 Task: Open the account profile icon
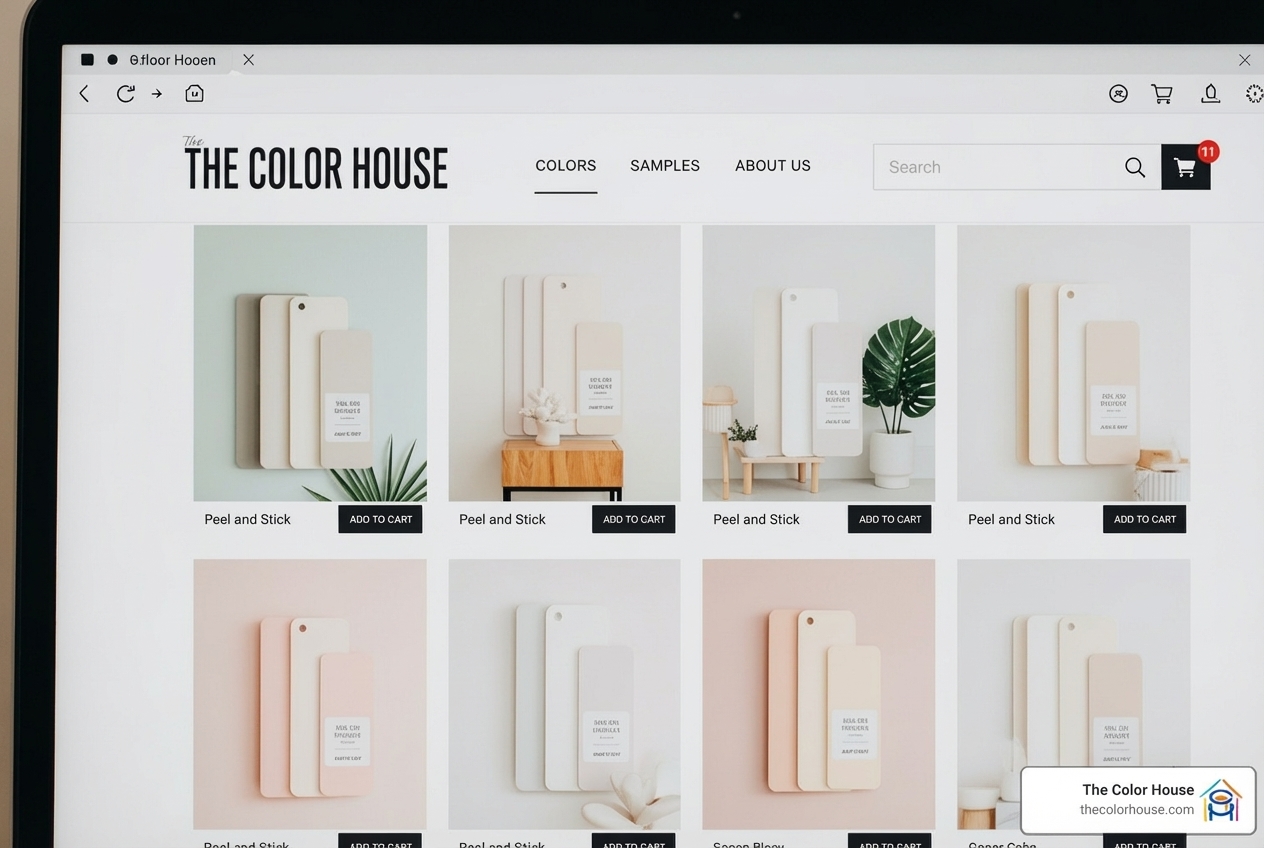[1117, 93]
